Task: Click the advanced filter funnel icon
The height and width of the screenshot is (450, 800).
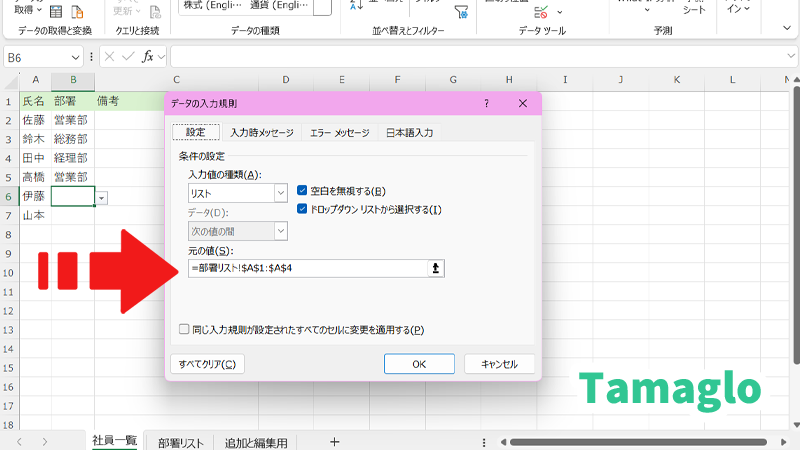Action: tap(461, 12)
